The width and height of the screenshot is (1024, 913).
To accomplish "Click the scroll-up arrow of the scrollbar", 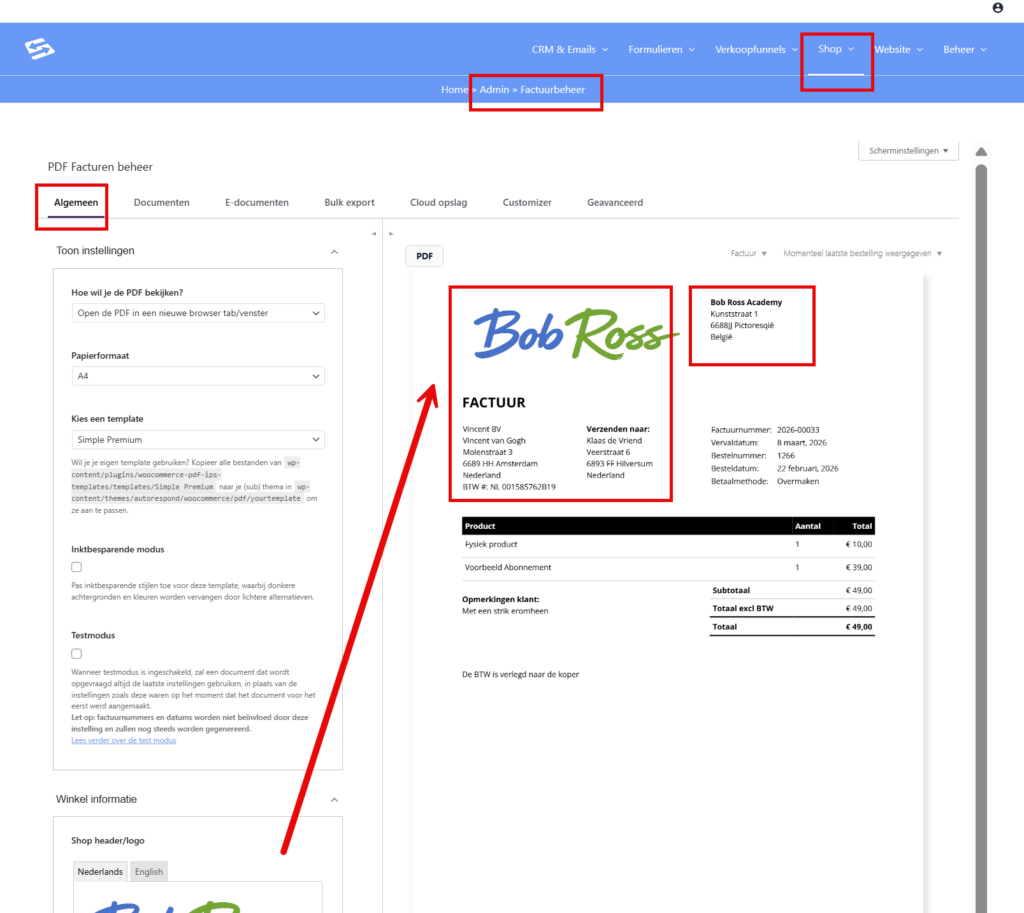I will click(981, 152).
